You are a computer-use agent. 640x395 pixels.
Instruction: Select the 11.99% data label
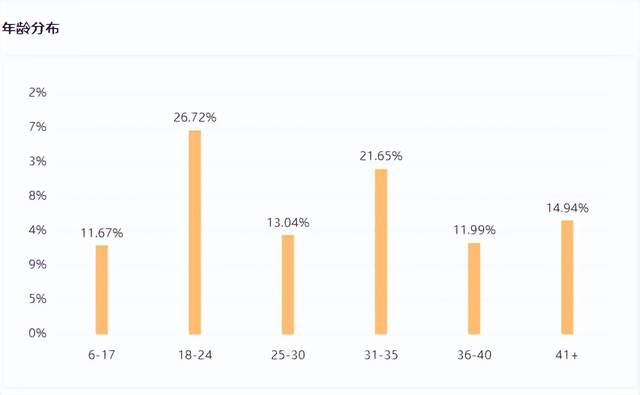point(474,230)
